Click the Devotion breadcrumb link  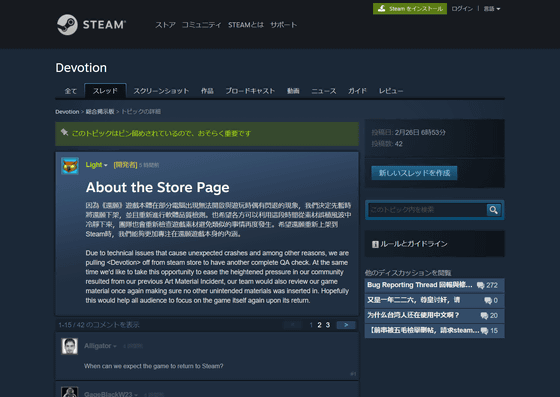point(67,112)
